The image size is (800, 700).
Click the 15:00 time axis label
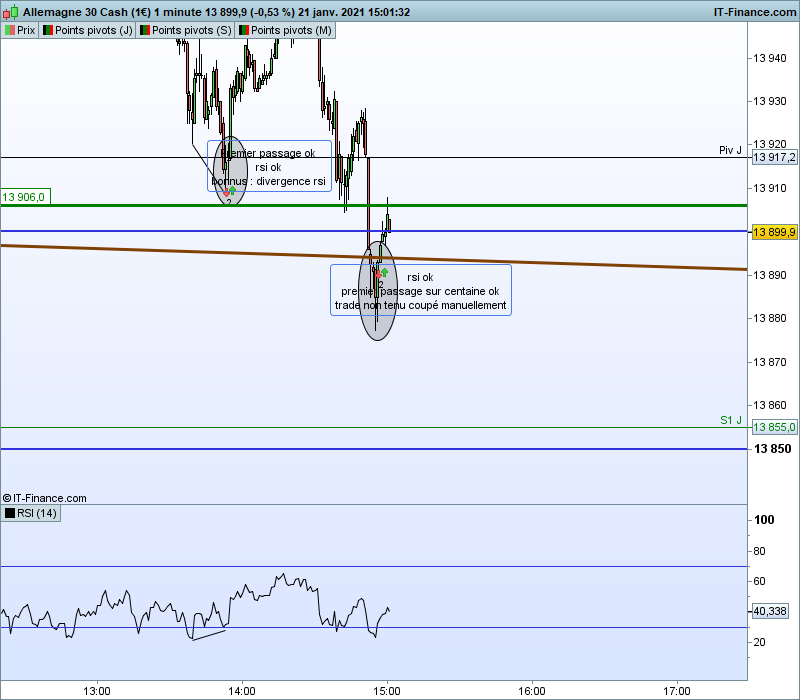point(387,691)
